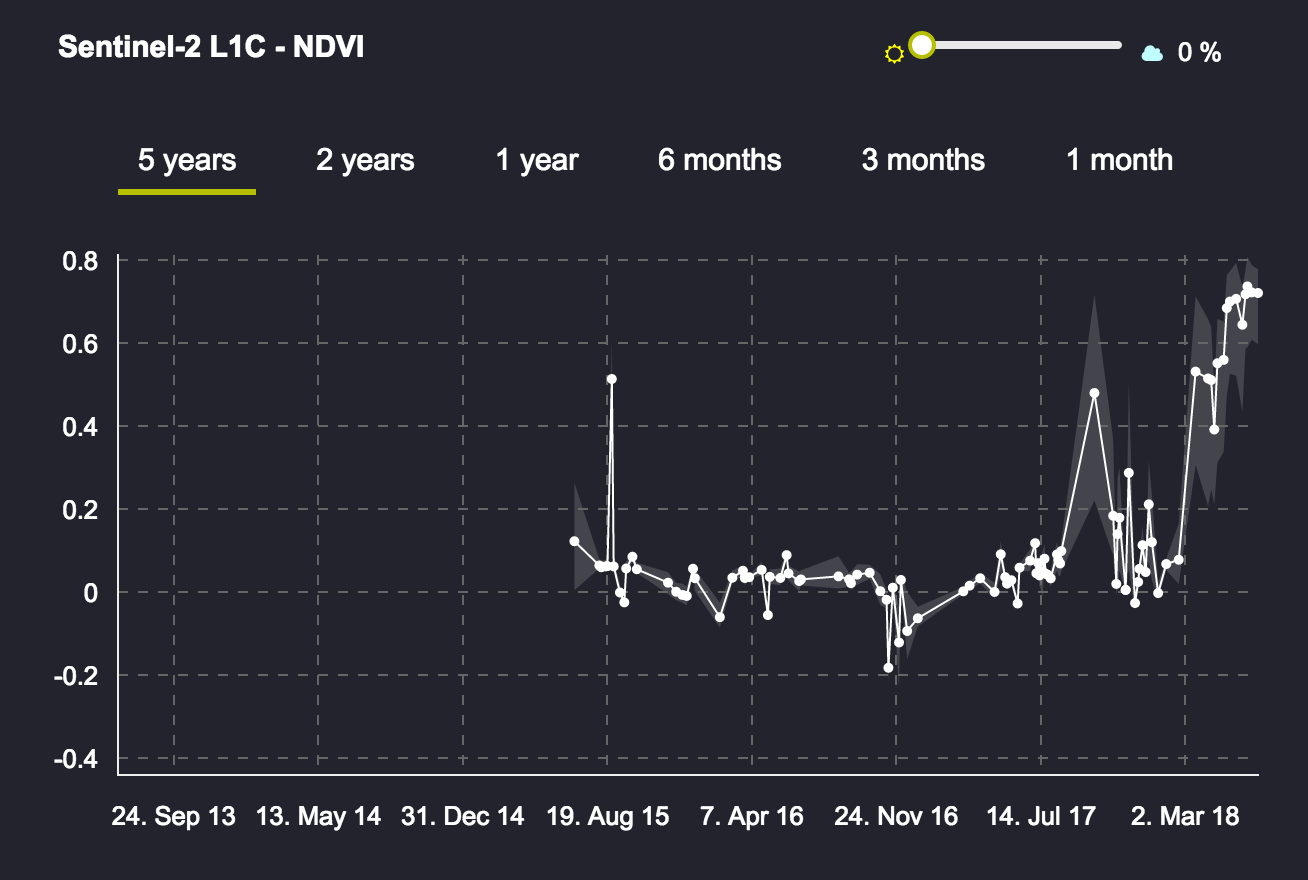Choose the 3 months time range
This screenshot has height=880, width=1308.
pos(923,160)
